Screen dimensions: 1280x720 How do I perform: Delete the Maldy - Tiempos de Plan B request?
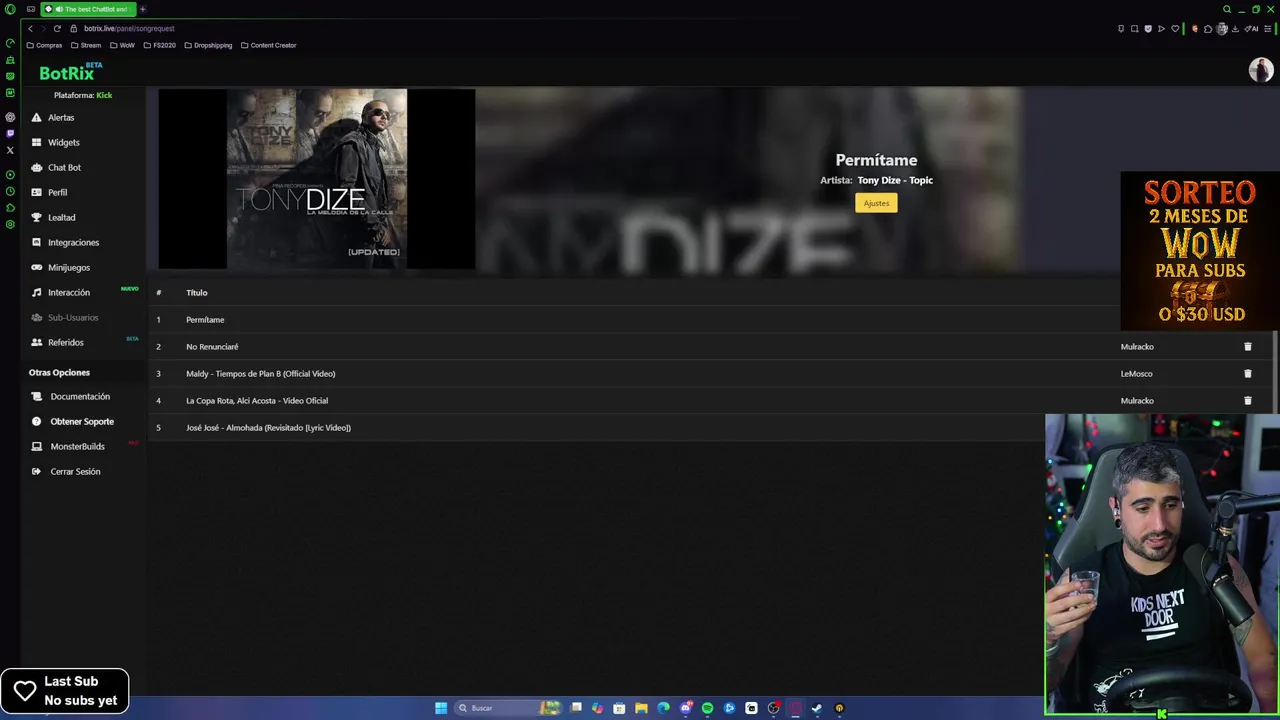click(x=1247, y=374)
